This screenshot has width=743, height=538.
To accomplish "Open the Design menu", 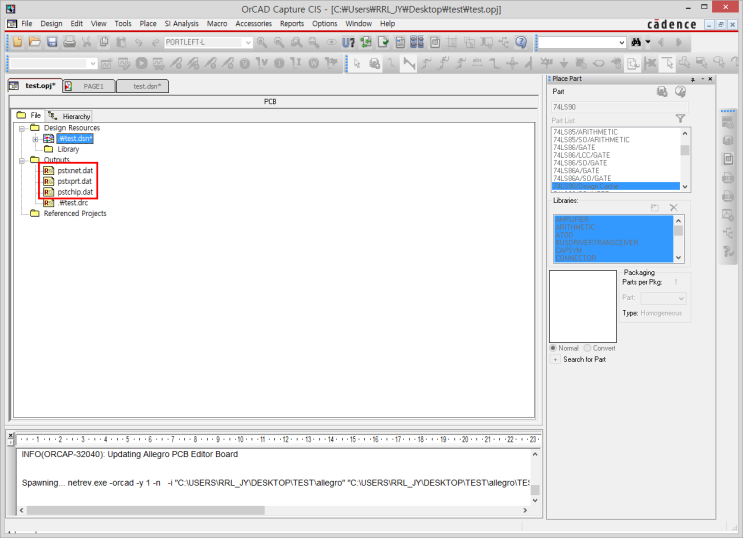I will (x=51, y=24).
